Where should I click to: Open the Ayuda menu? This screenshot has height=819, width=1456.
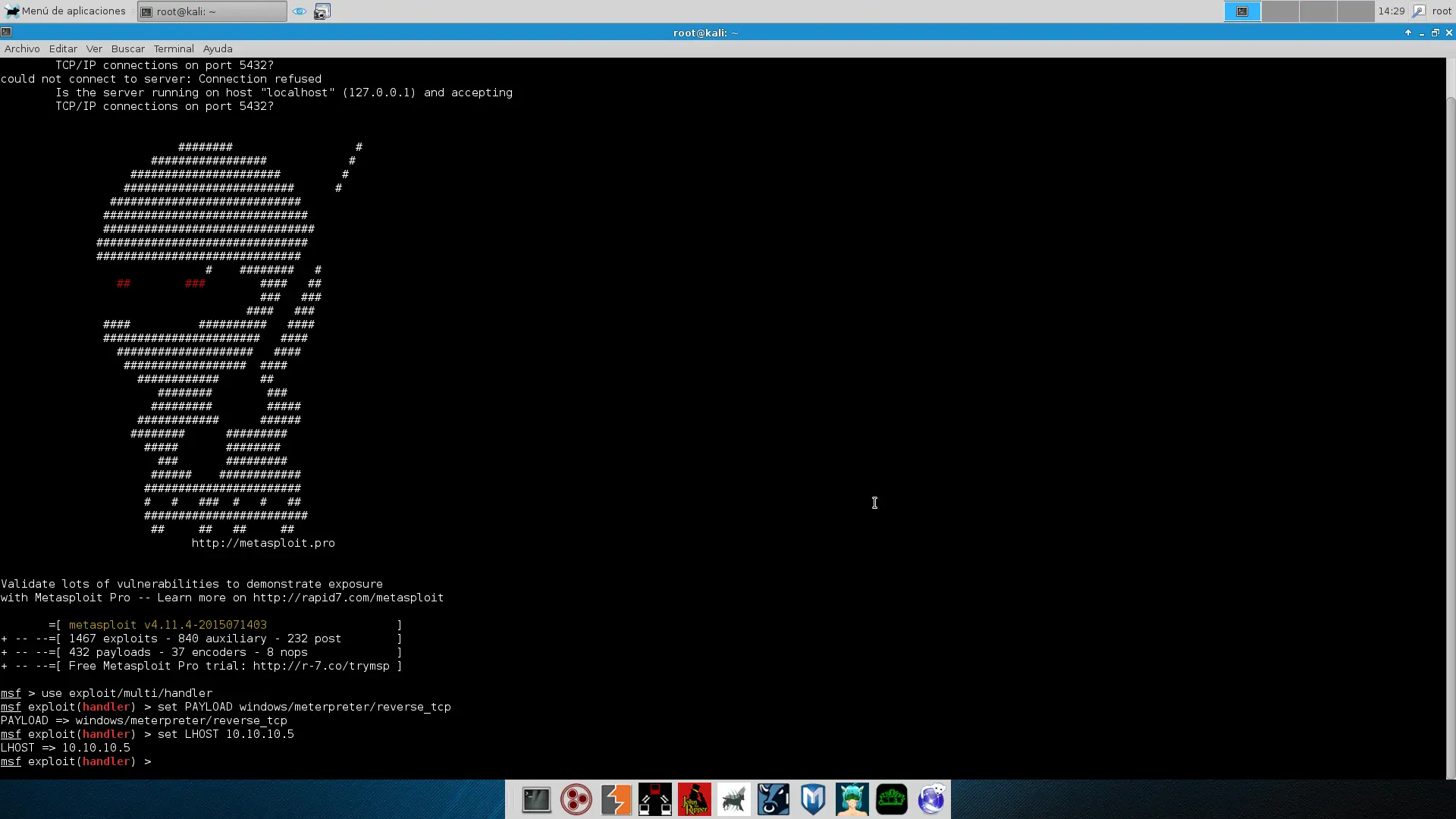pyautogui.click(x=218, y=49)
